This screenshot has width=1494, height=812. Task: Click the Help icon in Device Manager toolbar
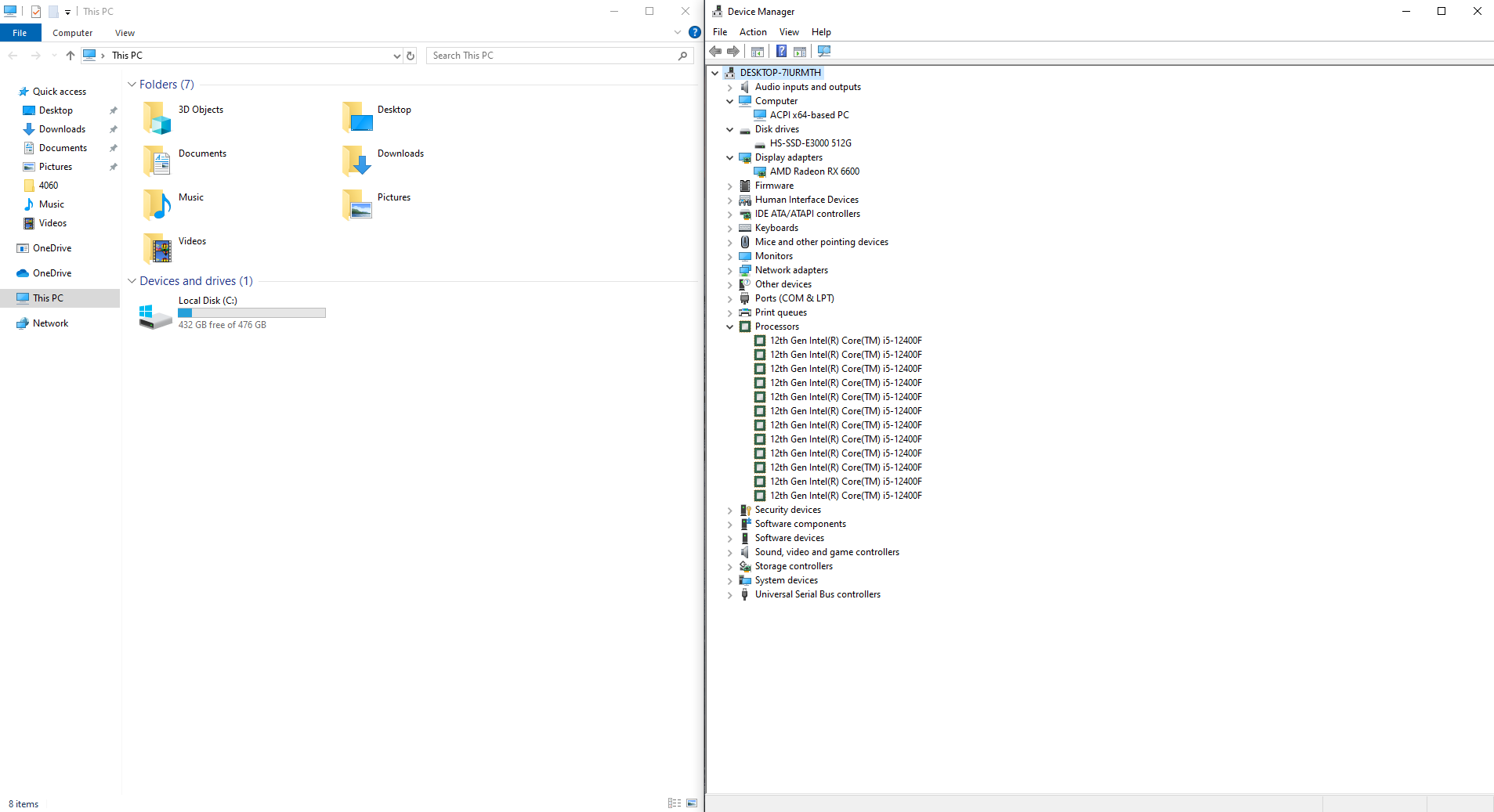coord(781,51)
